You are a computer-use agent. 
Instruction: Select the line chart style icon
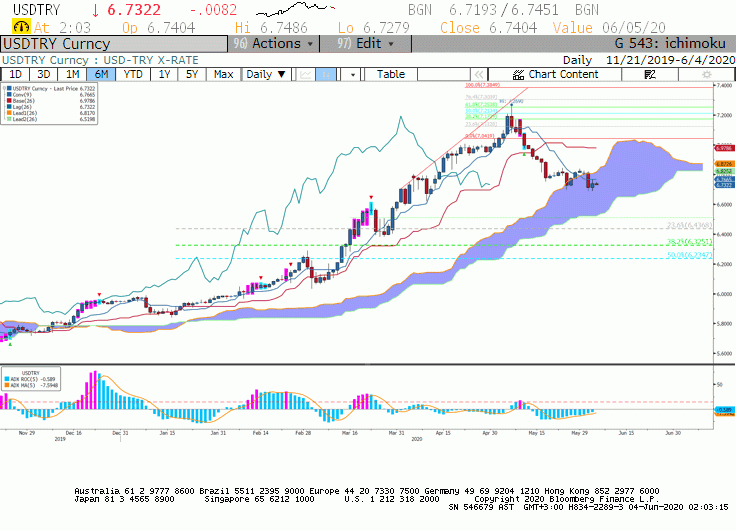tap(306, 75)
